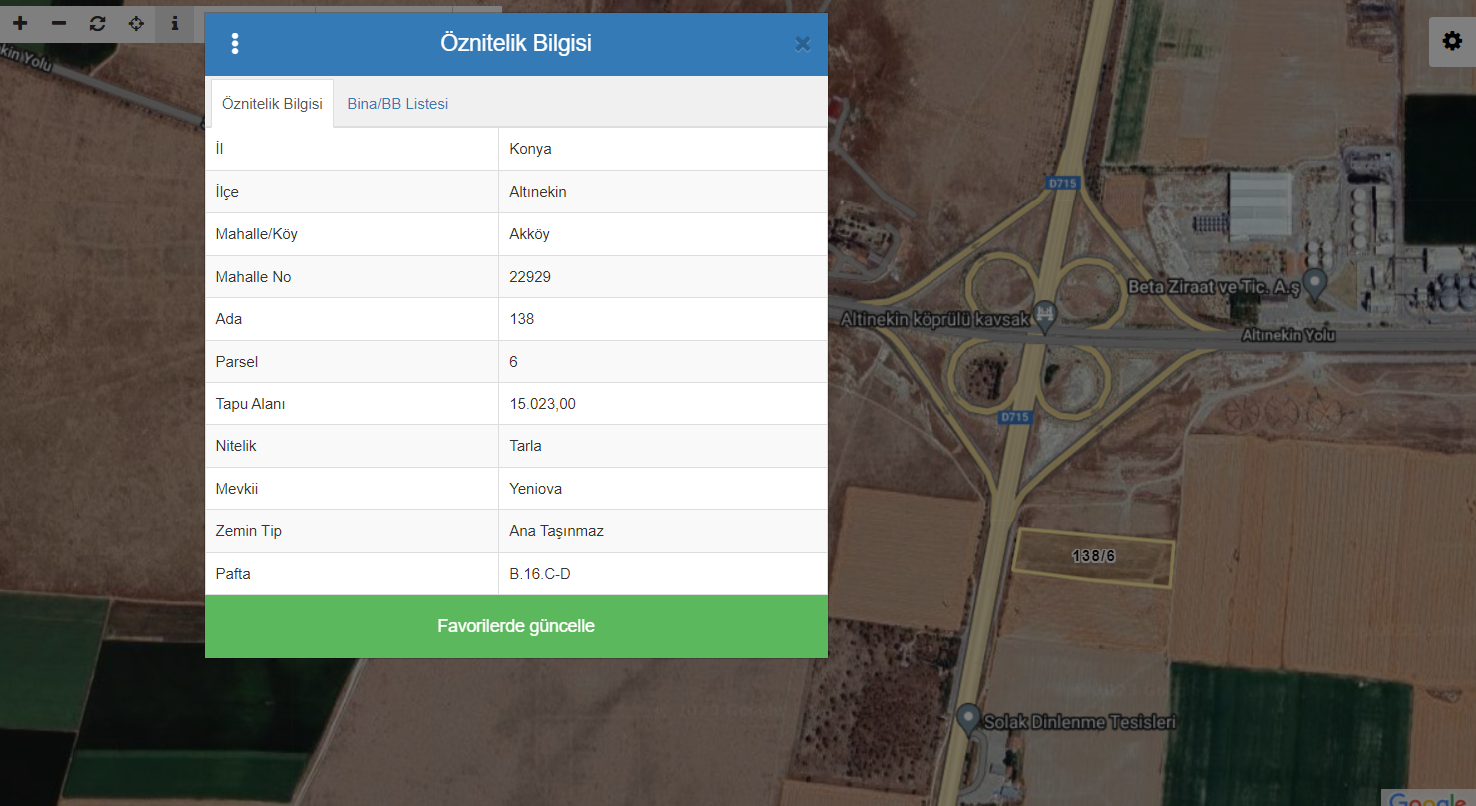
Task: Open the three-dot menu in dialog header
Action: (x=235, y=44)
